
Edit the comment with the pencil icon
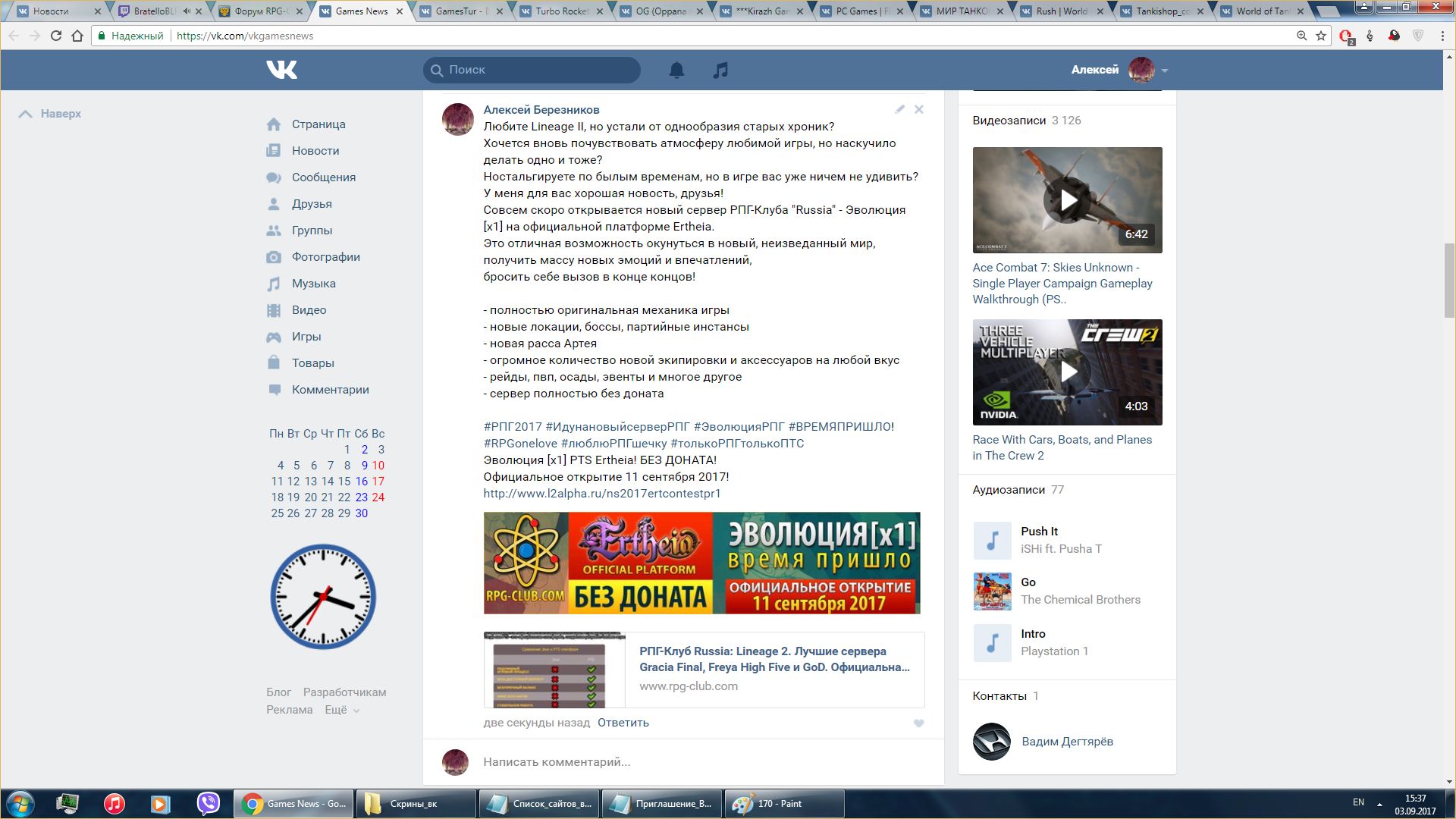pyautogui.click(x=899, y=109)
